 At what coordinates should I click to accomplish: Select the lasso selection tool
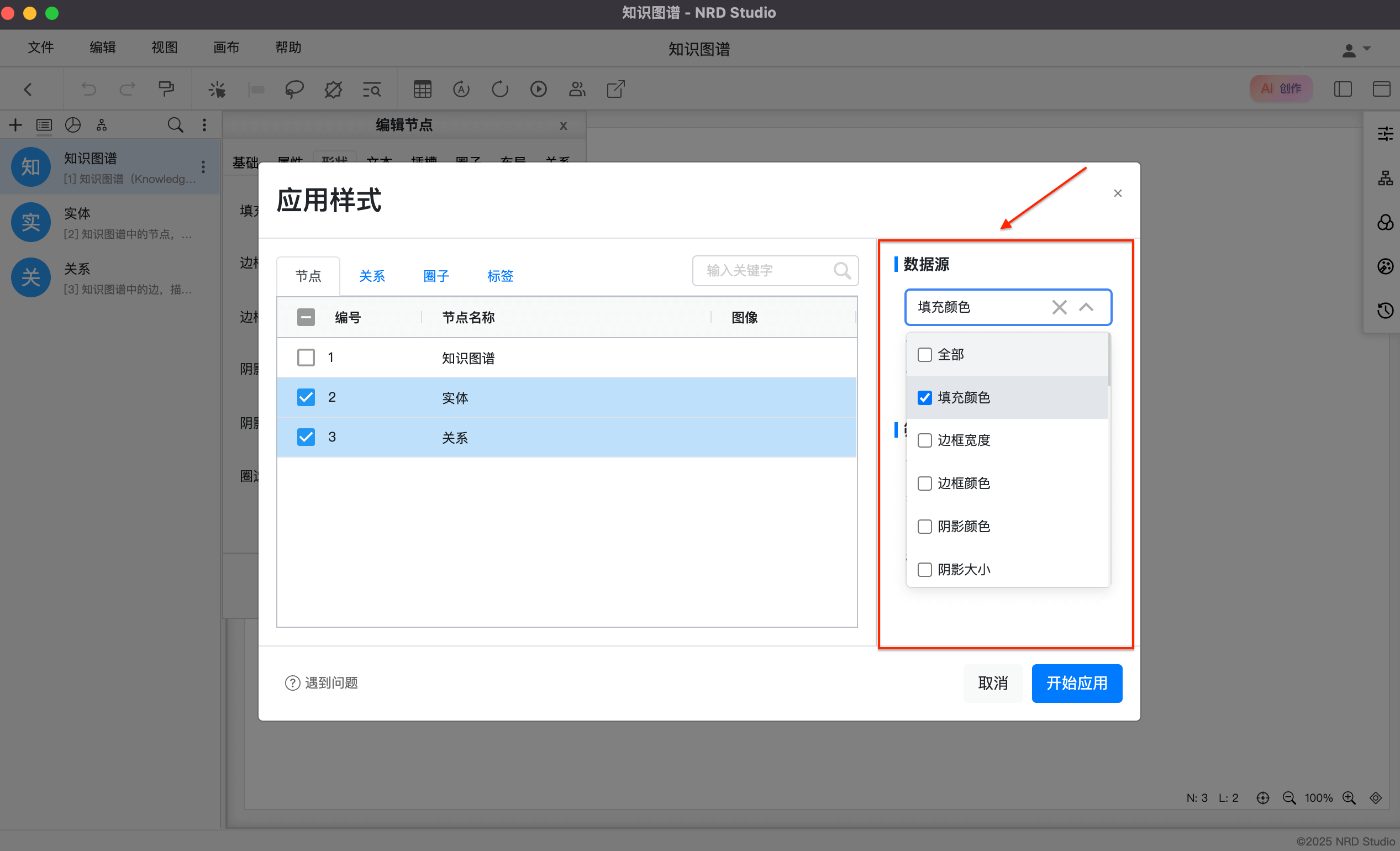tap(294, 90)
